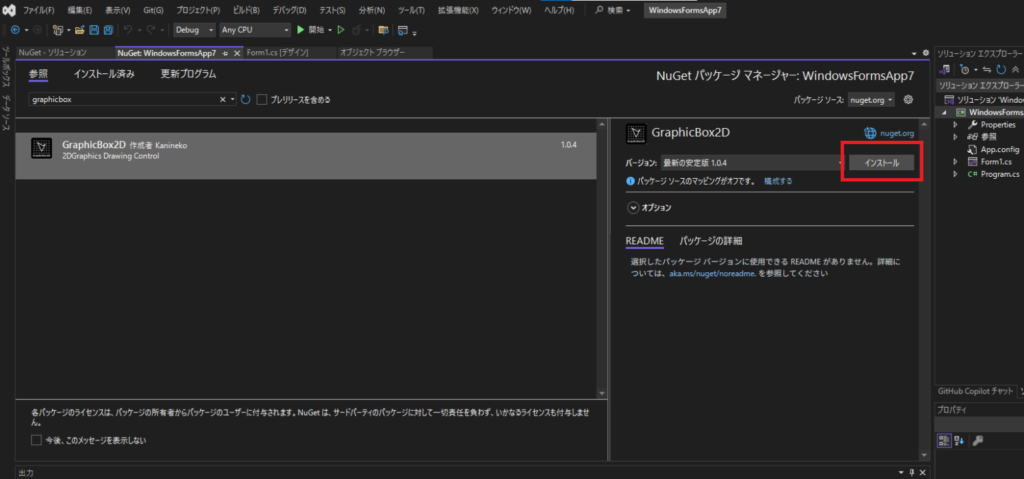
Task: Refresh the NuGet package search results
Action: (x=245, y=100)
